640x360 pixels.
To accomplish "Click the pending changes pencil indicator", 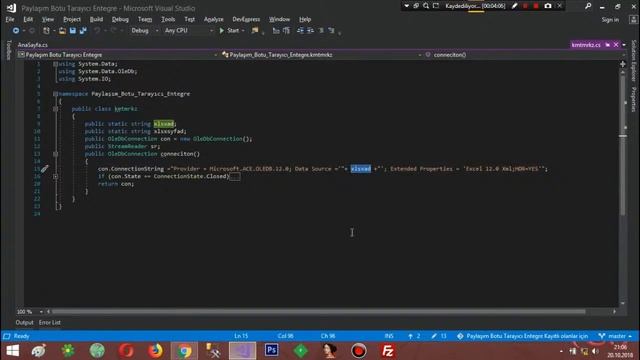I will (439, 336).
